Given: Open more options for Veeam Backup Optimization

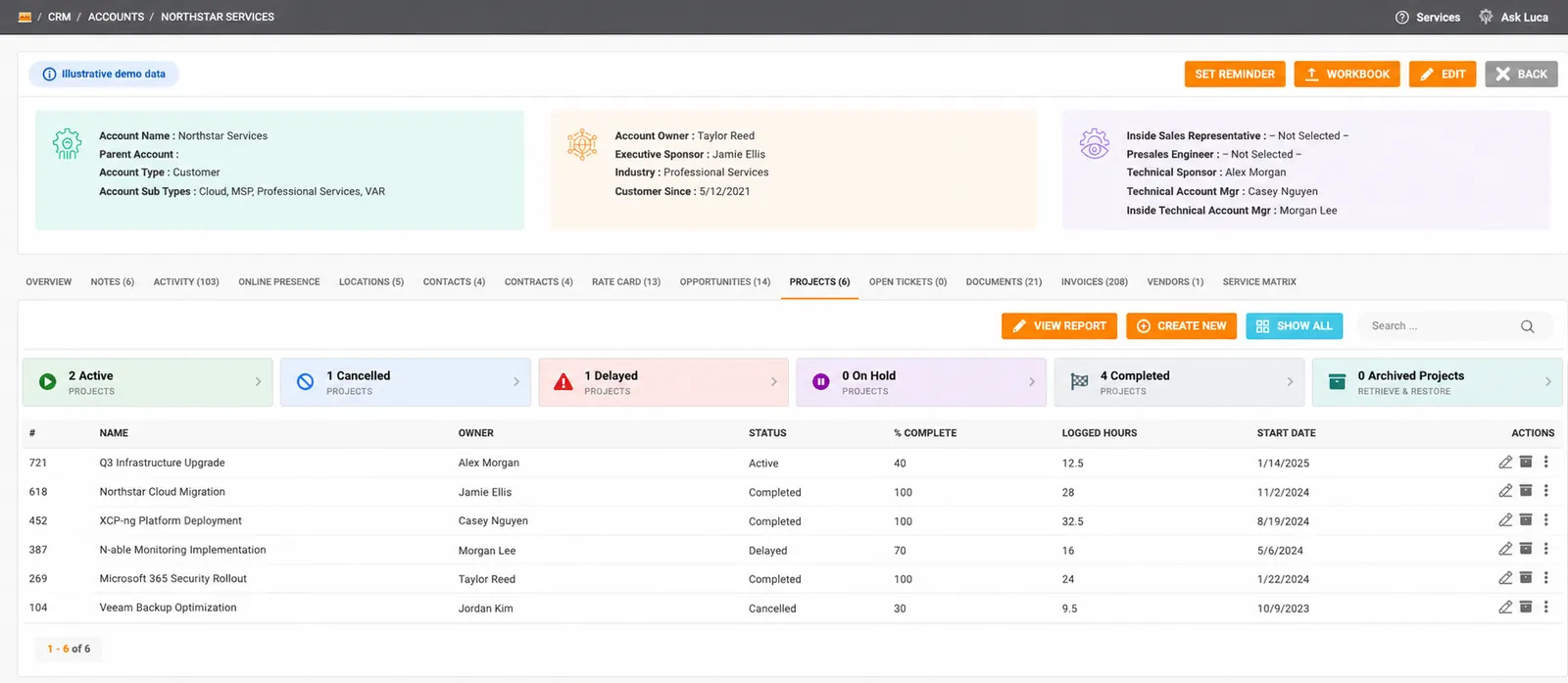Looking at the screenshot, I should click(1546, 608).
